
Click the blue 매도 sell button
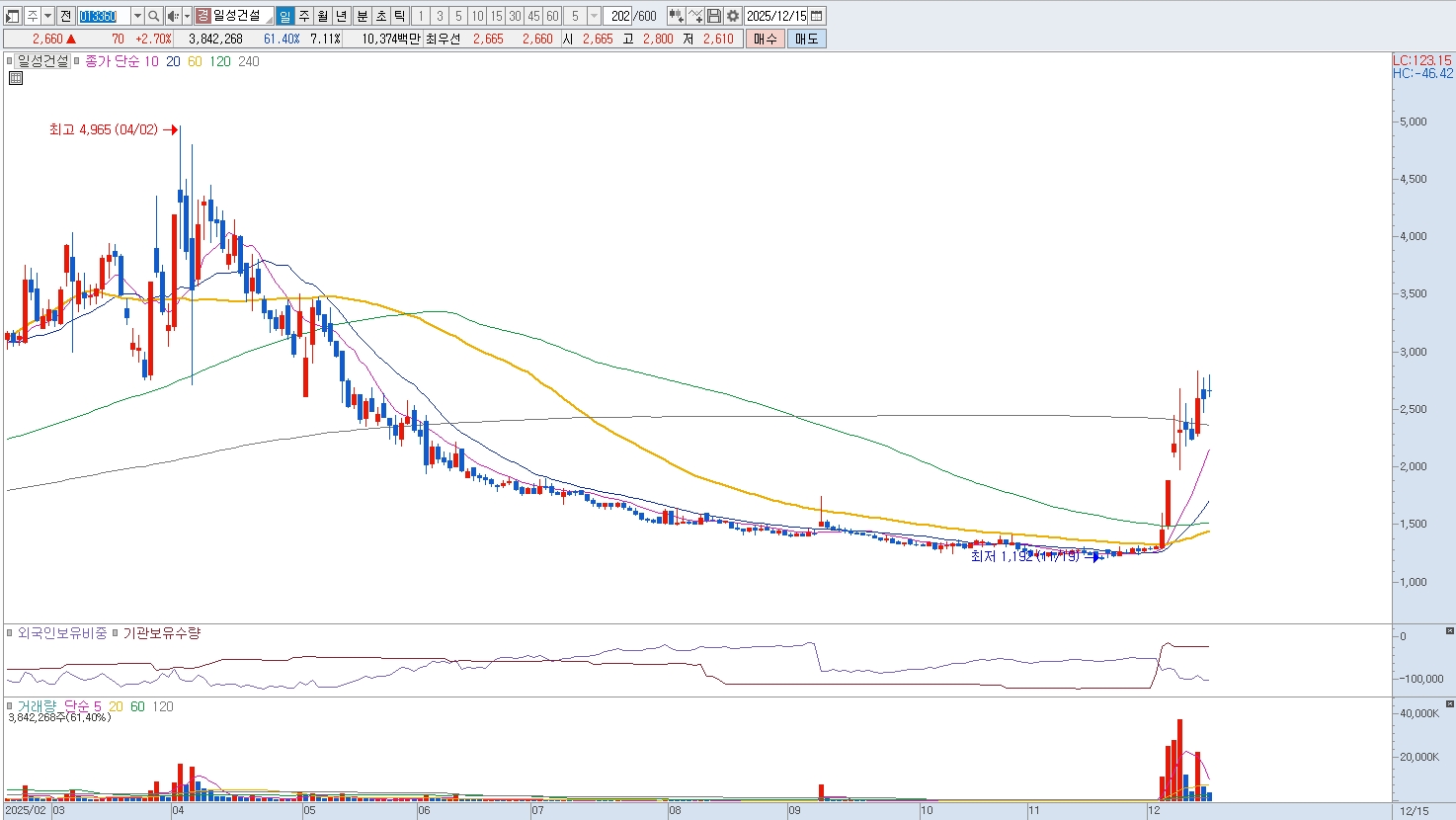[807, 39]
